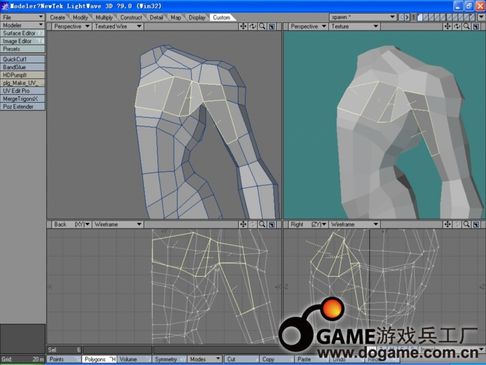Open the Custom tab
The width and height of the screenshot is (486, 365).
point(221,17)
